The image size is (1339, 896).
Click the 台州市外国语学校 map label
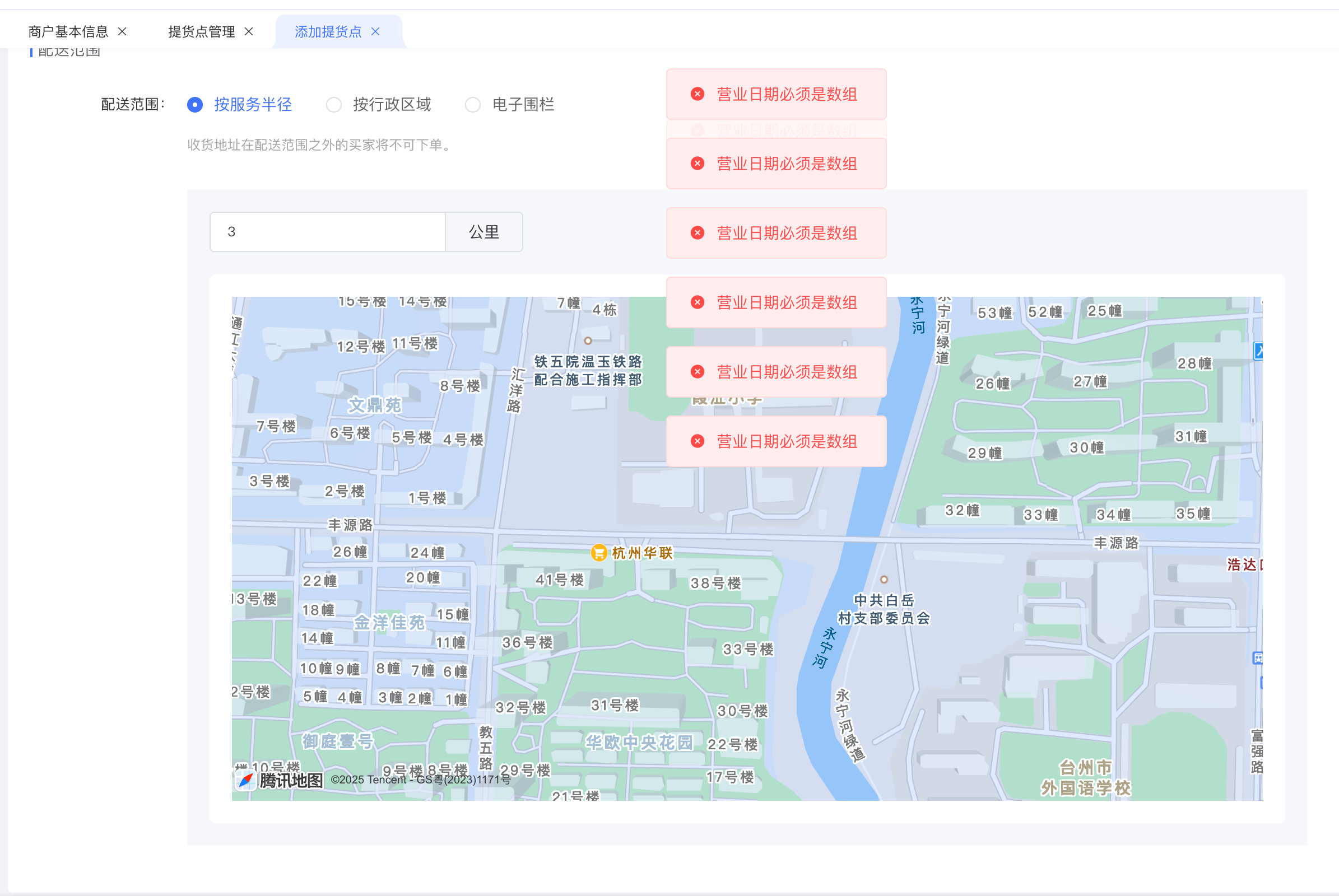1085,778
